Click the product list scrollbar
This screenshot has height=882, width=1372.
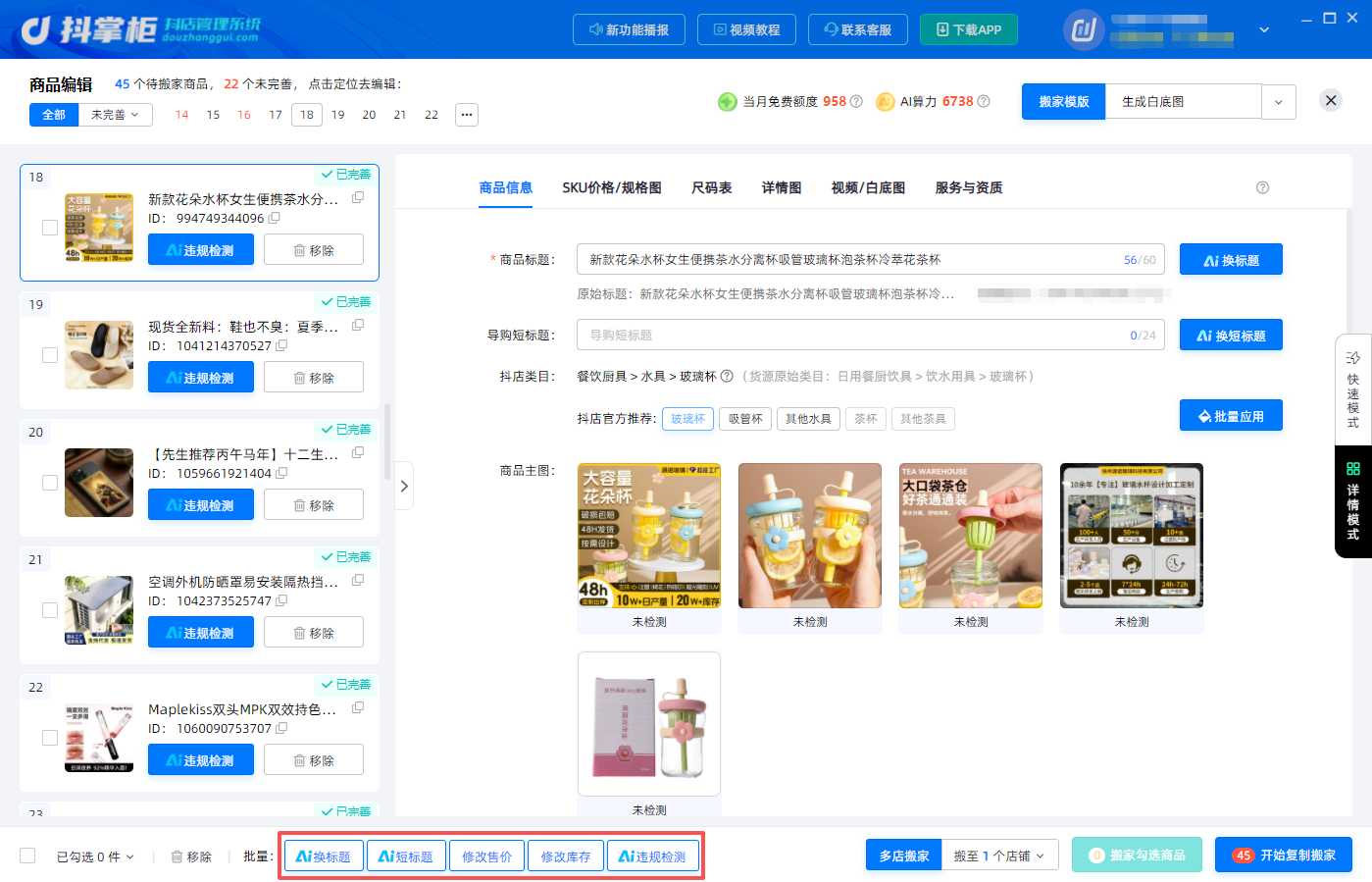pyautogui.click(x=387, y=441)
